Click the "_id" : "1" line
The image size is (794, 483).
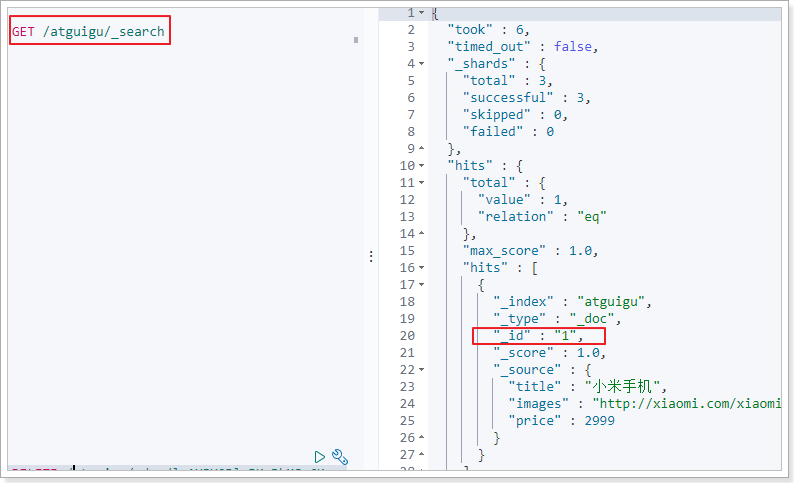coord(538,336)
